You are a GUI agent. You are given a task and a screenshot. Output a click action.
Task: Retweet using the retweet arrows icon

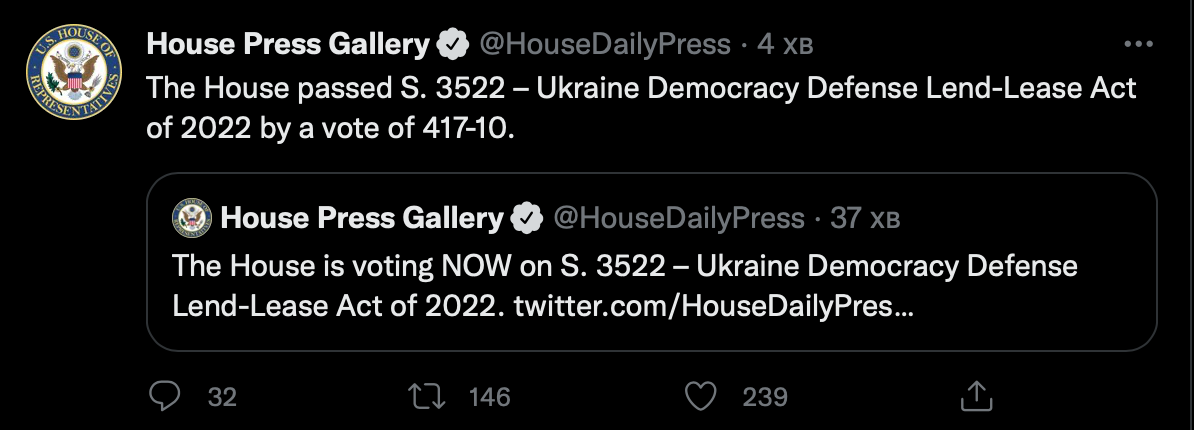click(426, 396)
